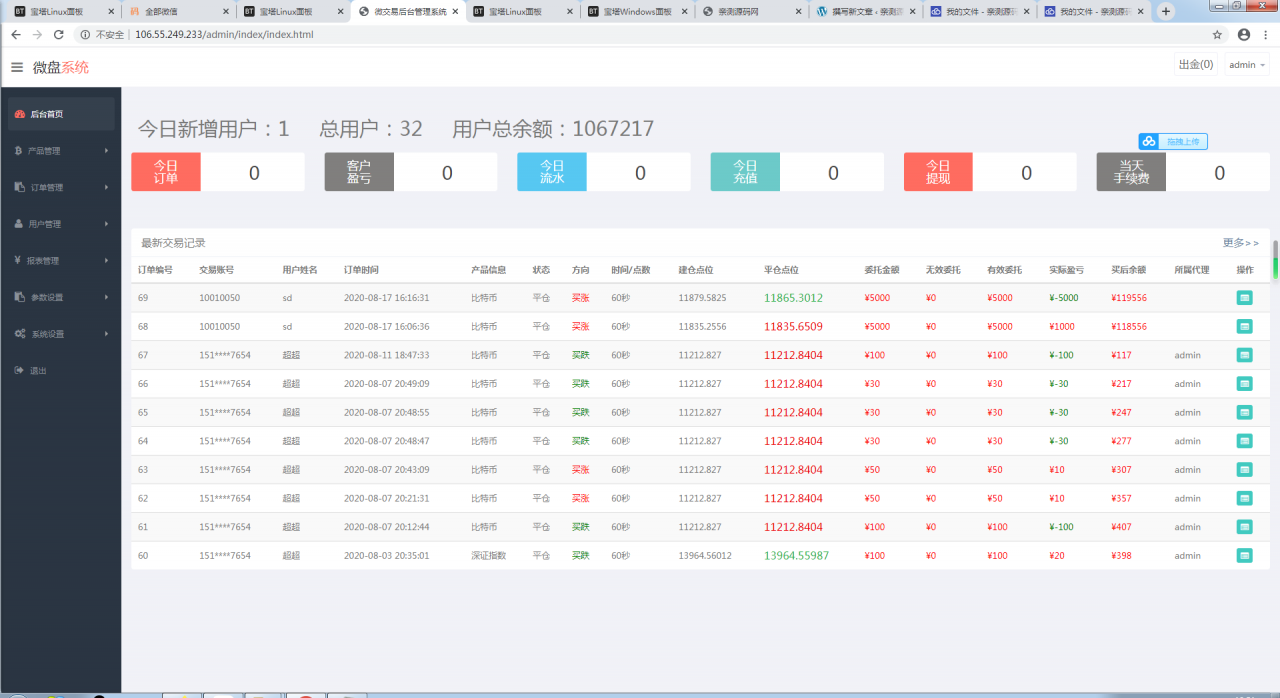Expand the 用户管理 sidebar menu
Screen dimensions: 1280x698
[61, 224]
